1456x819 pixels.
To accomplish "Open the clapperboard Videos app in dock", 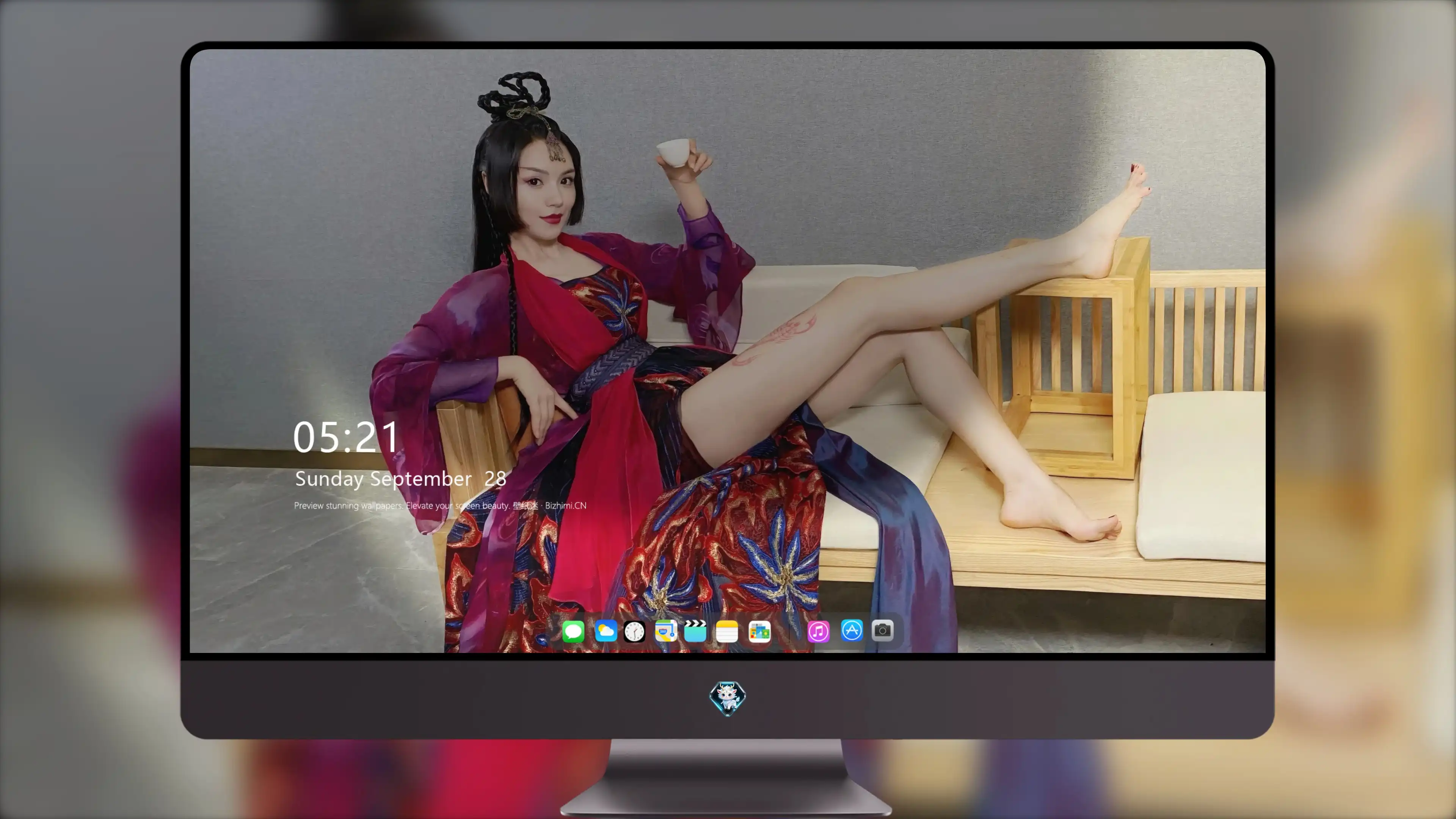I will [x=695, y=631].
